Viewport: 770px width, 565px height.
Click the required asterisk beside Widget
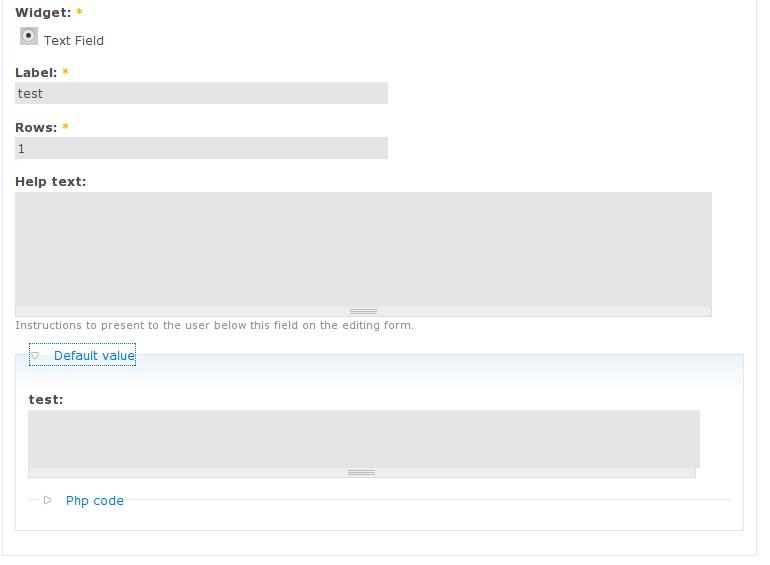coord(79,13)
